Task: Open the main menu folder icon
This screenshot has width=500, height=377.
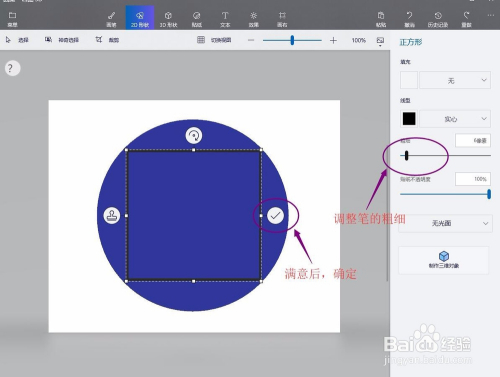Action: click(x=12, y=18)
